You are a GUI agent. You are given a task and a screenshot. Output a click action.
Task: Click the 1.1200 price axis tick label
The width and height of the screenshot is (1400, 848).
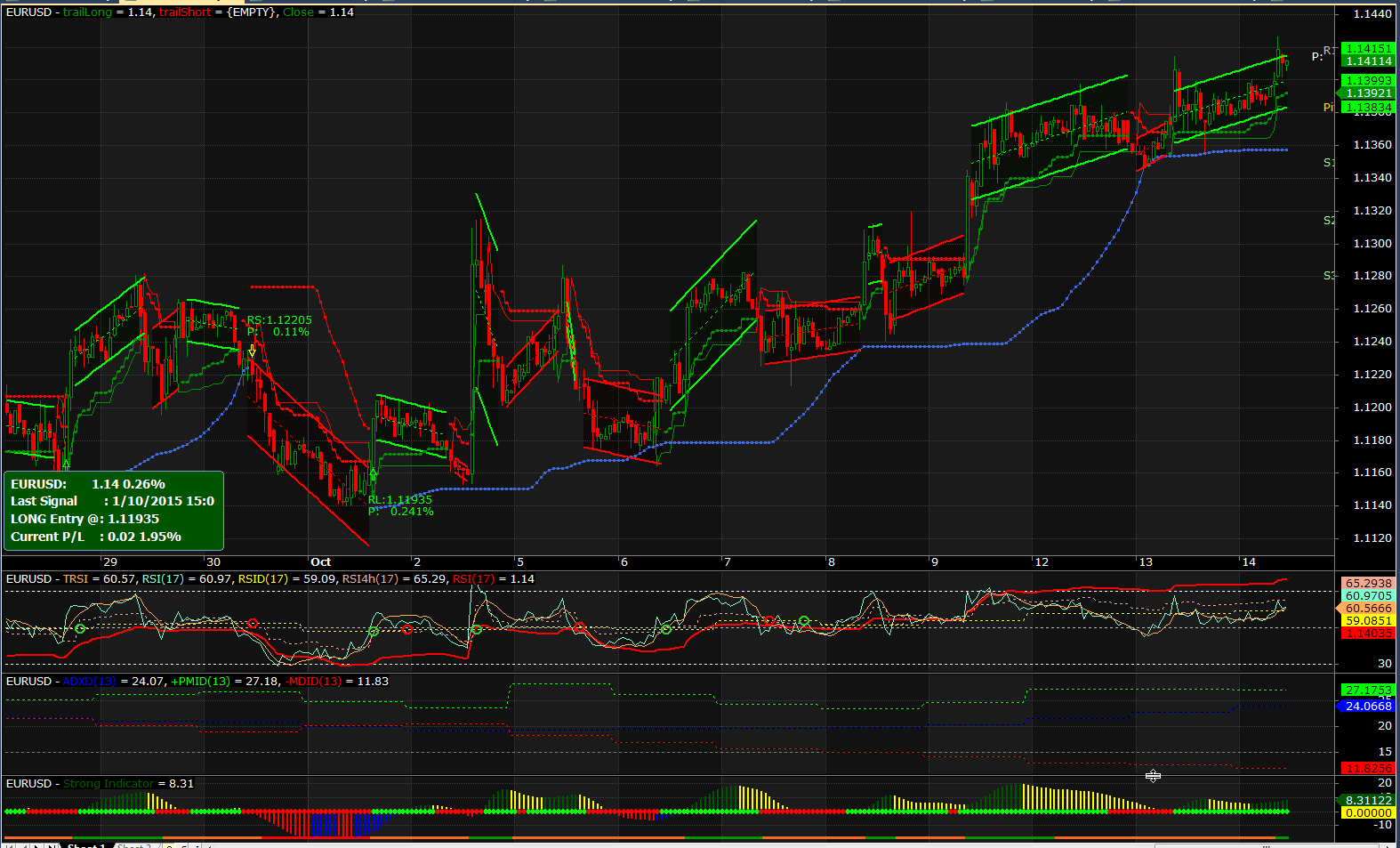[1372, 408]
